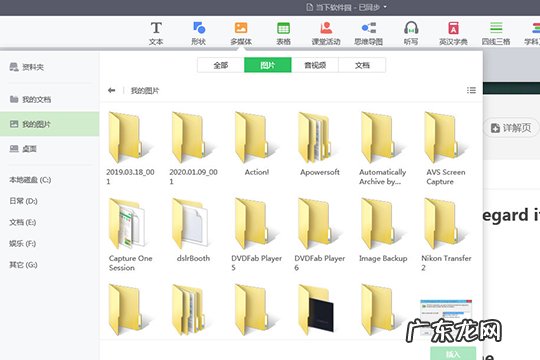Select the 2019.03.18_001 folder

130,148
